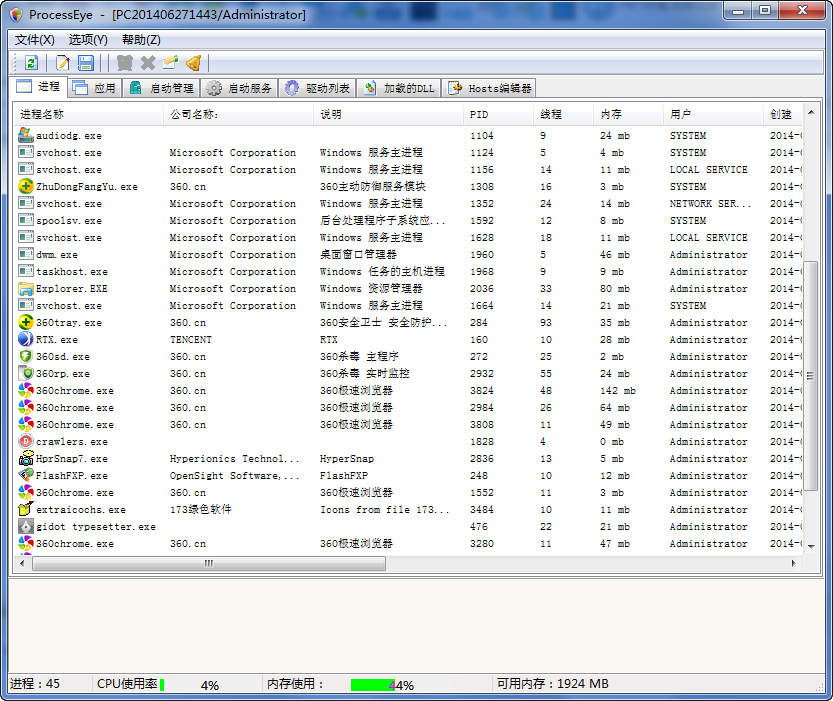
Task: Click the green CPU usage indicator
Action: point(162,685)
